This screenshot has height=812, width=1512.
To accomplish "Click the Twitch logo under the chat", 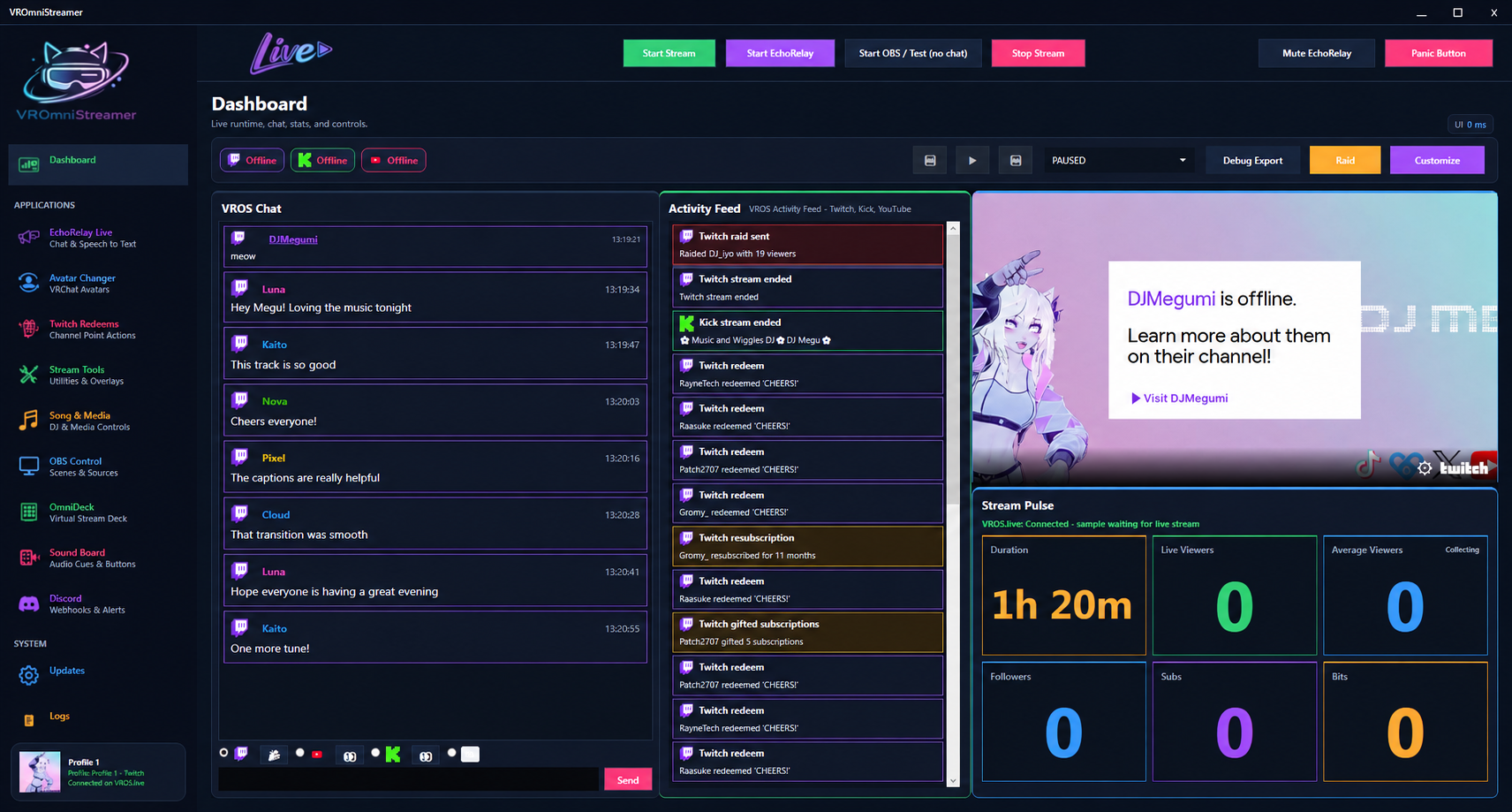I will 241,754.
